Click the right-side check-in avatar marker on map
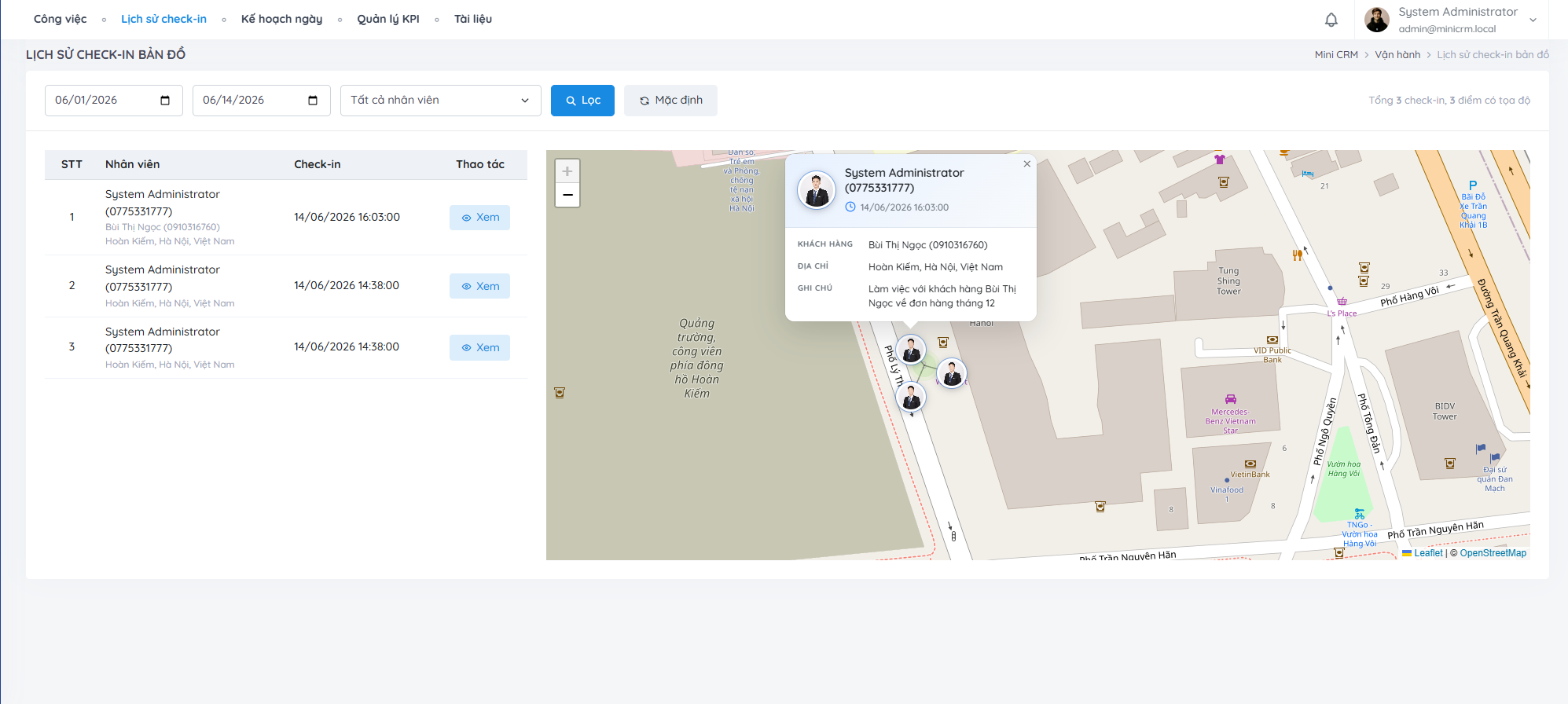 [x=951, y=373]
